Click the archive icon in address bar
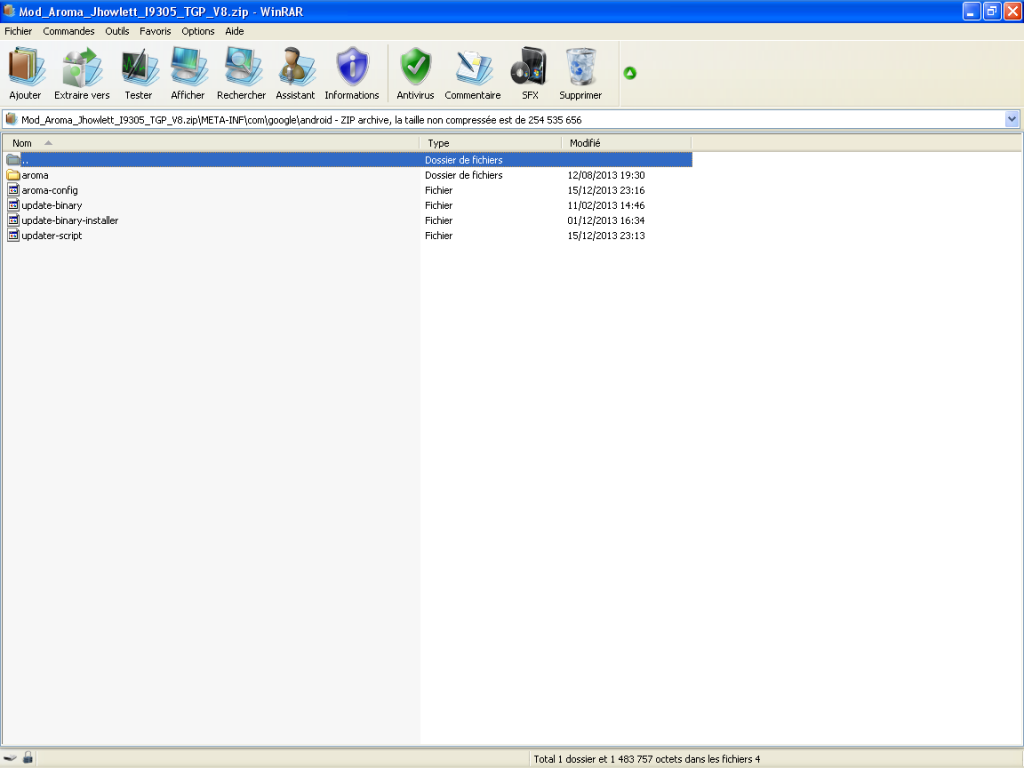 (x=11, y=120)
